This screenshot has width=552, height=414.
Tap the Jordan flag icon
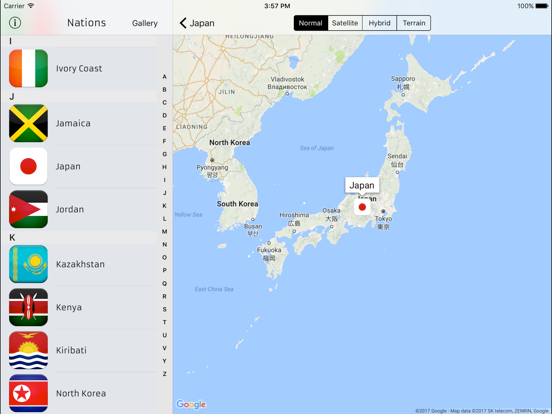pos(29,209)
